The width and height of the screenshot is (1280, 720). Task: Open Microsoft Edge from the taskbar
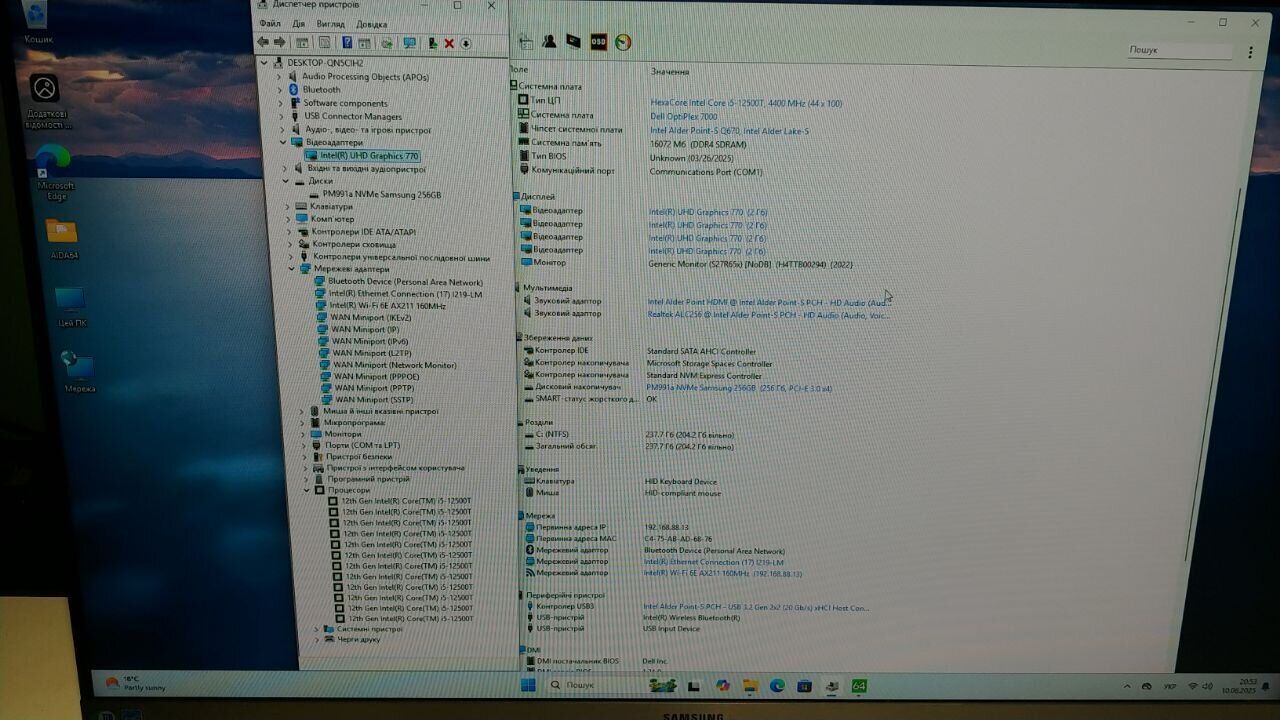pyautogui.click(x=777, y=686)
